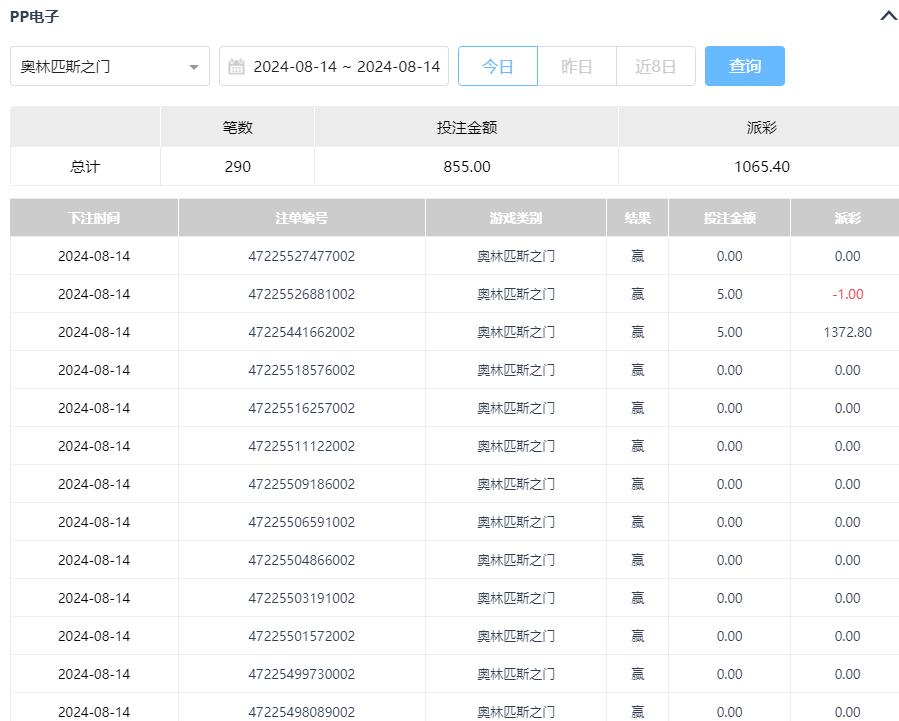Click the dropdown arrow of game selector
The height and width of the screenshot is (721, 899).
tap(193, 68)
